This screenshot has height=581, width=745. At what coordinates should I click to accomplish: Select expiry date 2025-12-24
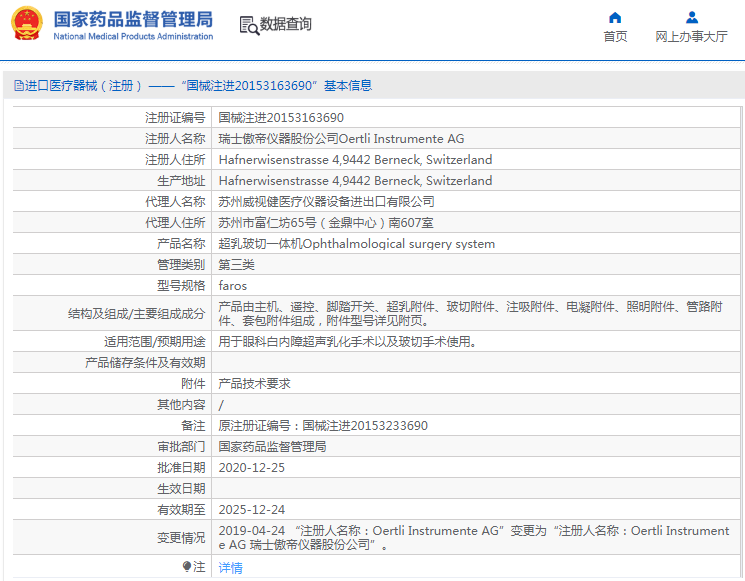coord(251,510)
